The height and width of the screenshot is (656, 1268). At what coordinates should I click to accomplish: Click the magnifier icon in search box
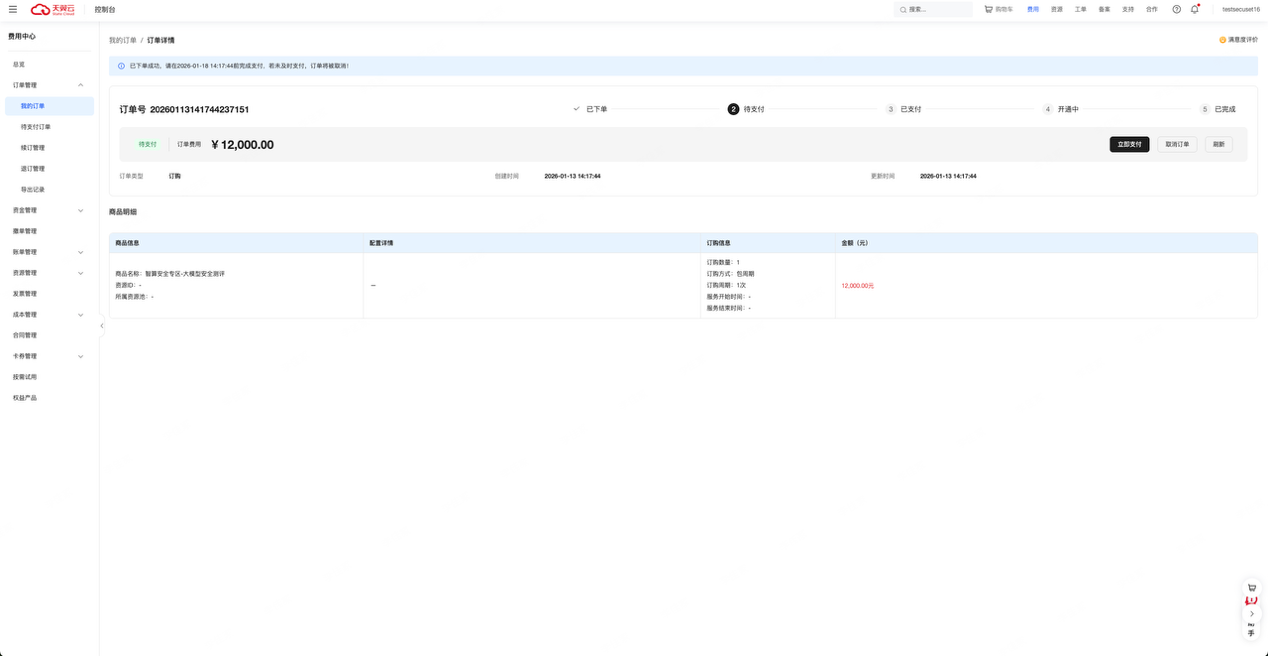coord(903,9)
